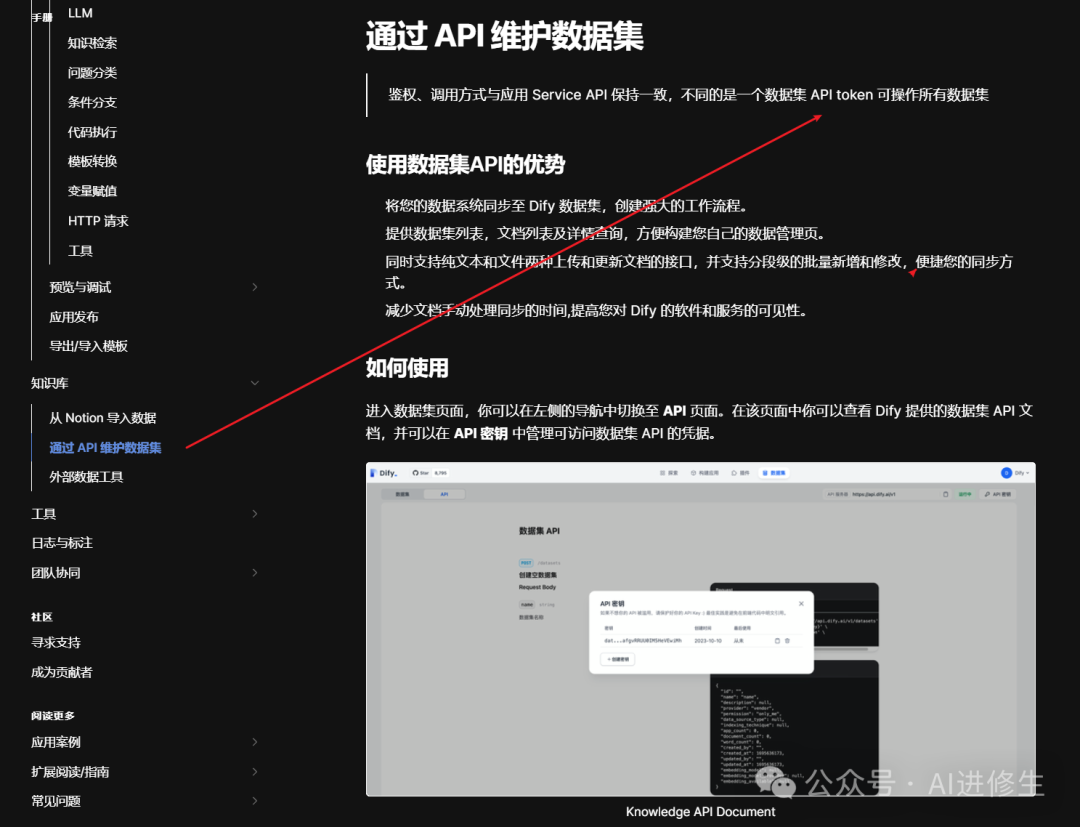Viewport: 1080px width, 827px height.
Task: Open the 寻求支持 community link
Action: pos(56,642)
